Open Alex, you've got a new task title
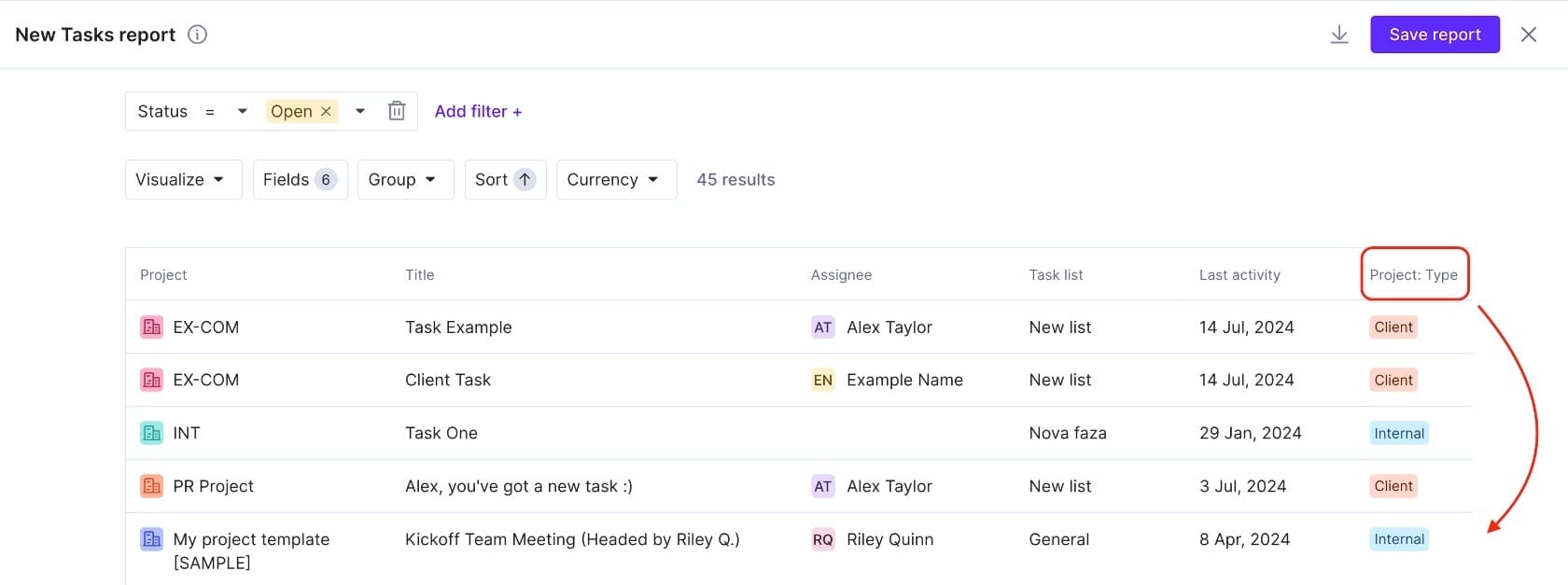The width and height of the screenshot is (1568, 585). [x=519, y=486]
